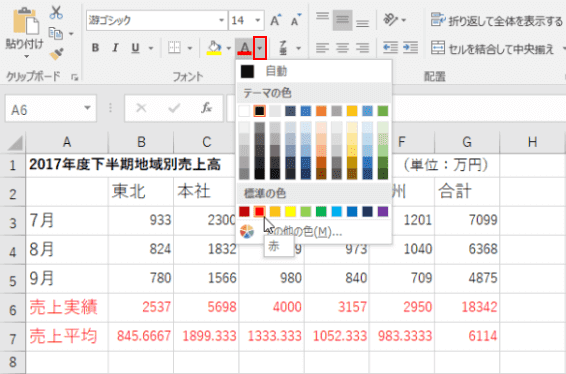Click Increase Indent icon
This screenshot has height=374, width=566.
410,48
